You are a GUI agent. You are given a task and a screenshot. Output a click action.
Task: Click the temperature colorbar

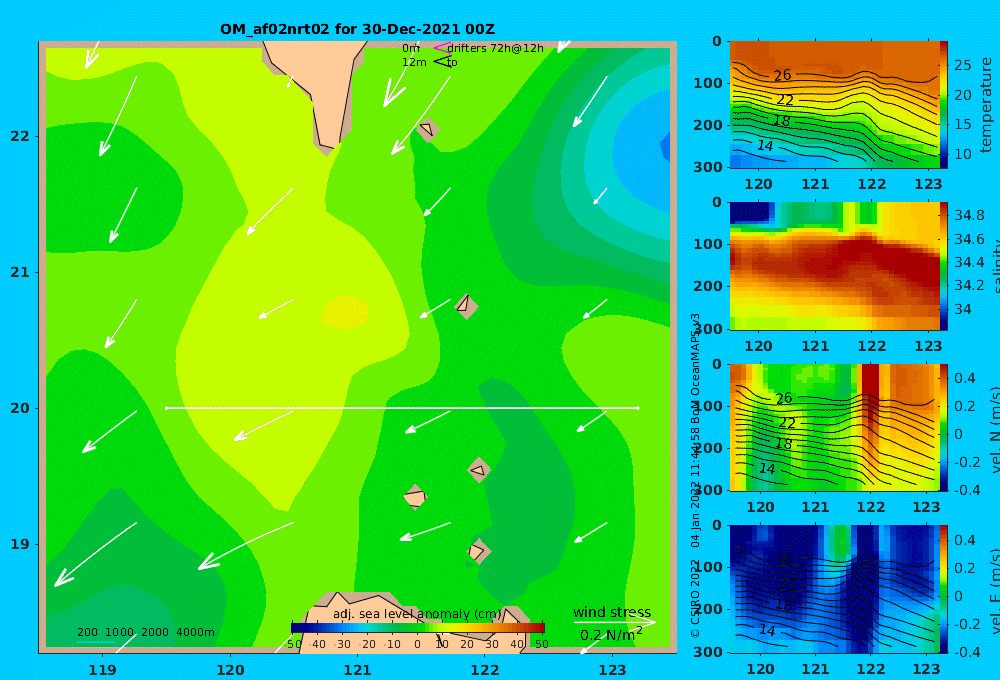pyautogui.click(x=943, y=105)
